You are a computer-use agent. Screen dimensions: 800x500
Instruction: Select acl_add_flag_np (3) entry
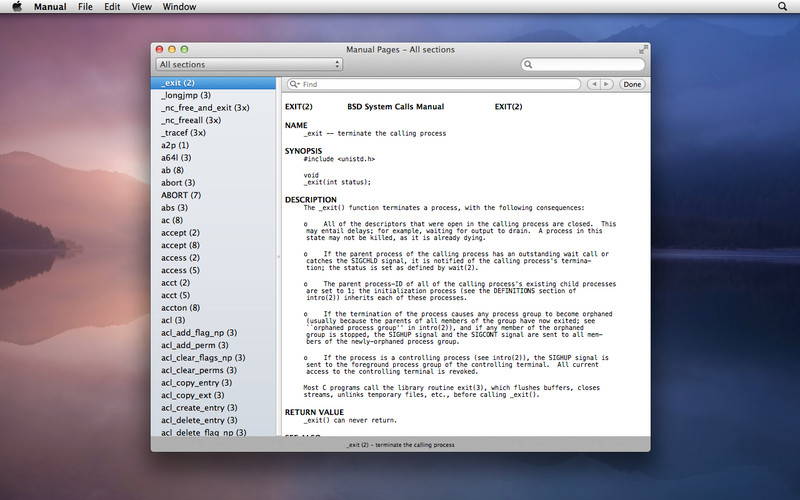click(213, 333)
